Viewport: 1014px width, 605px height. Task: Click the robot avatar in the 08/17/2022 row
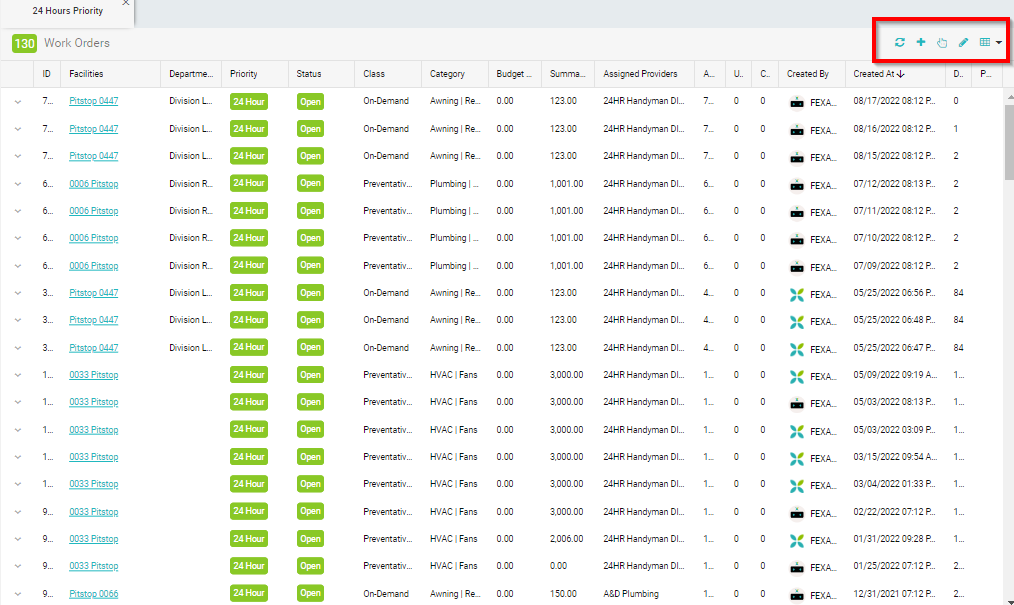tap(797, 101)
